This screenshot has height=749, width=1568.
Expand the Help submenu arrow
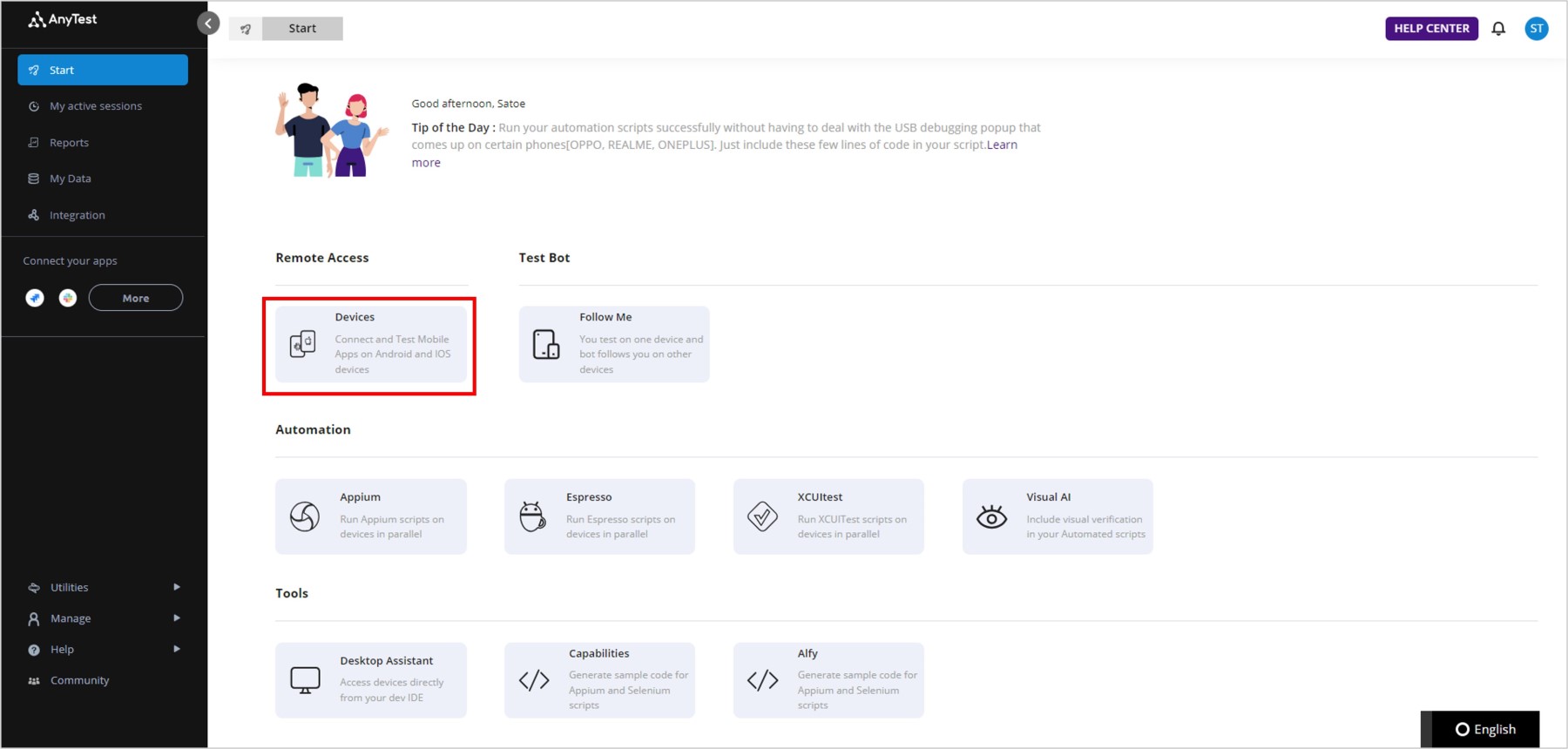177,649
